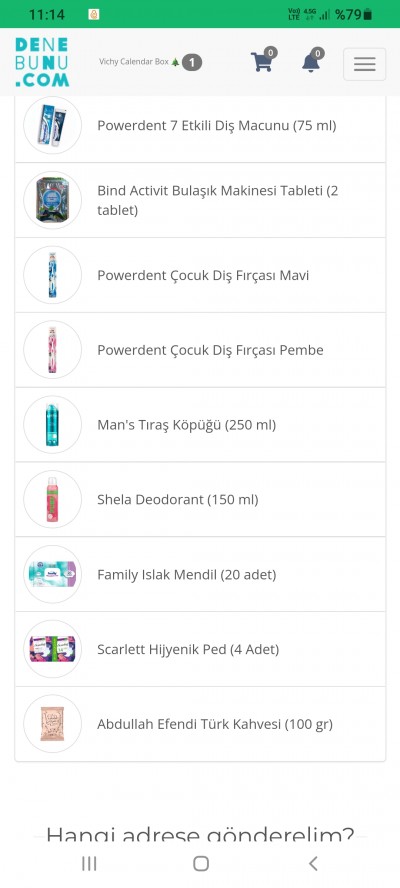Tap Abdullah Efendi Türk Kahvesi image

tap(53, 723)
